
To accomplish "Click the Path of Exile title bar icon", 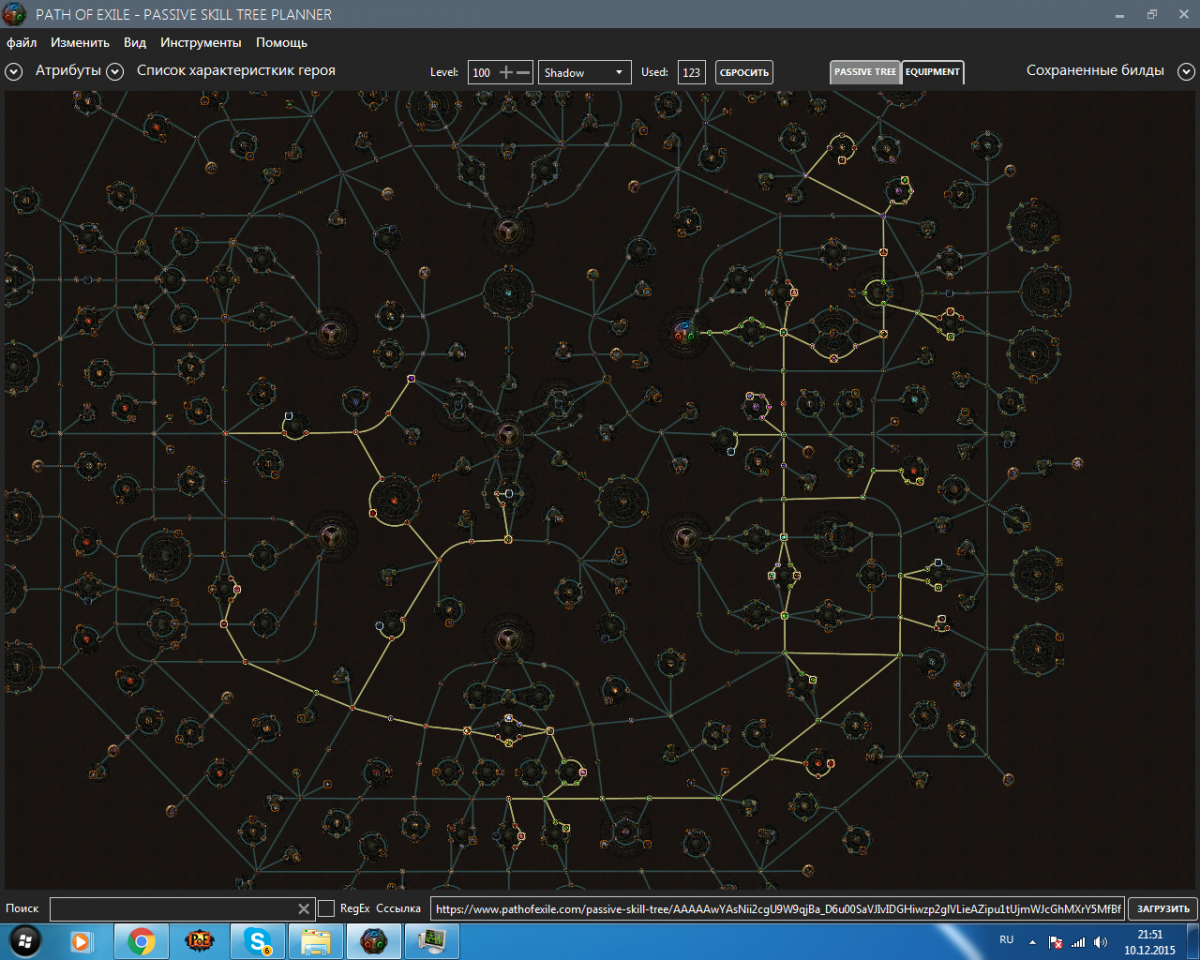I will point(15,15).
